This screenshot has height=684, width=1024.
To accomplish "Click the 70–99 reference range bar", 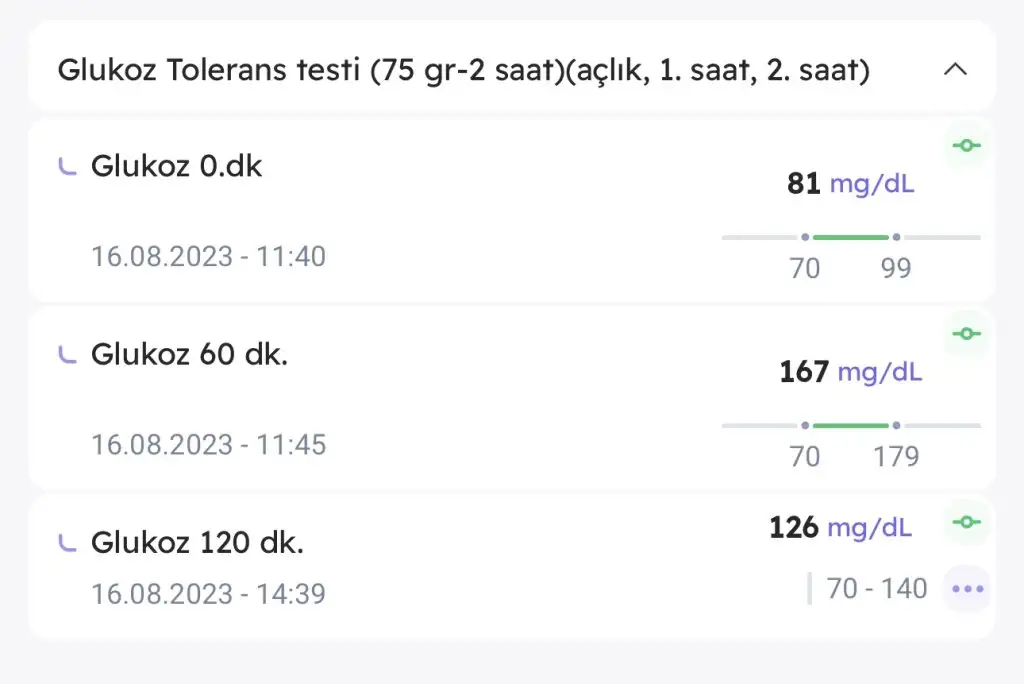I will coord(851,238).
